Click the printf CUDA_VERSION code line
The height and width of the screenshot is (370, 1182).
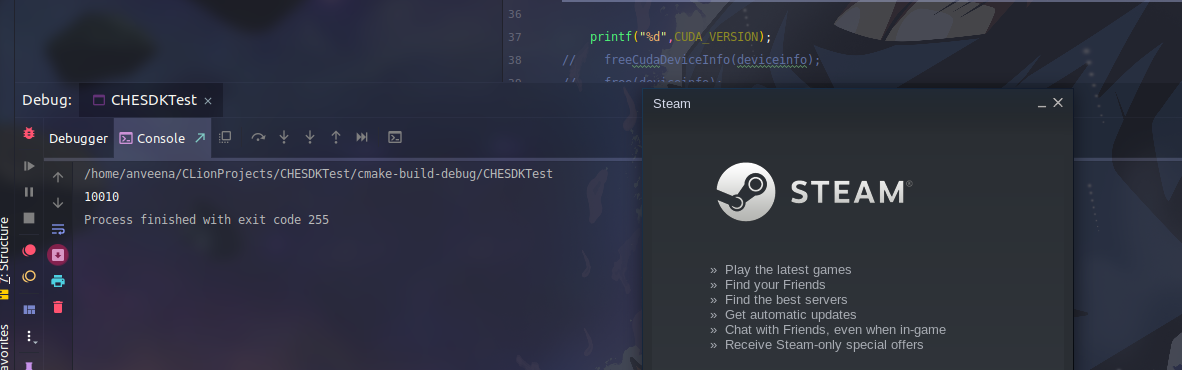(x=681, y=37)
